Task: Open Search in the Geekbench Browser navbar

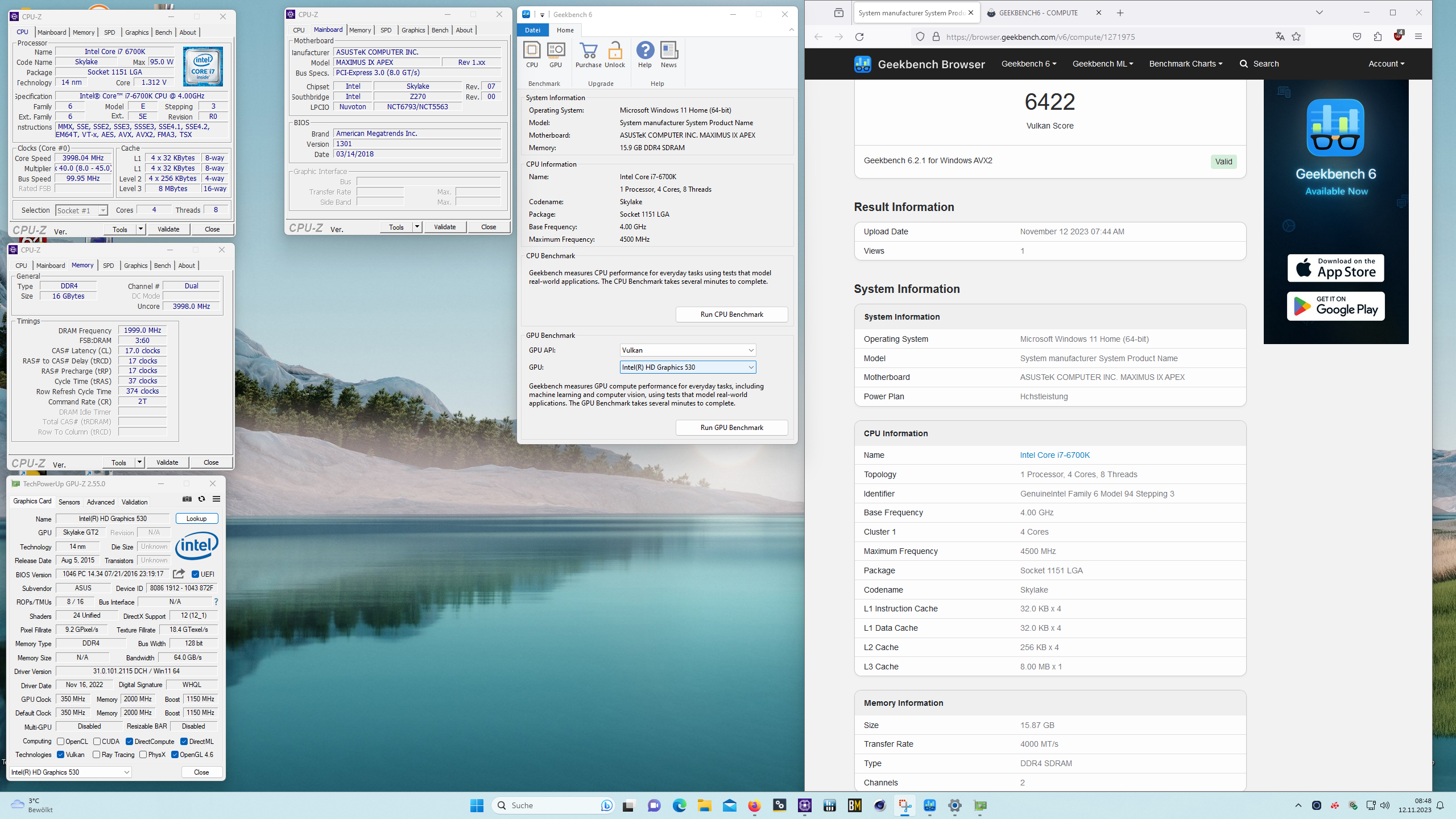Action: (x=1259, y=64)
